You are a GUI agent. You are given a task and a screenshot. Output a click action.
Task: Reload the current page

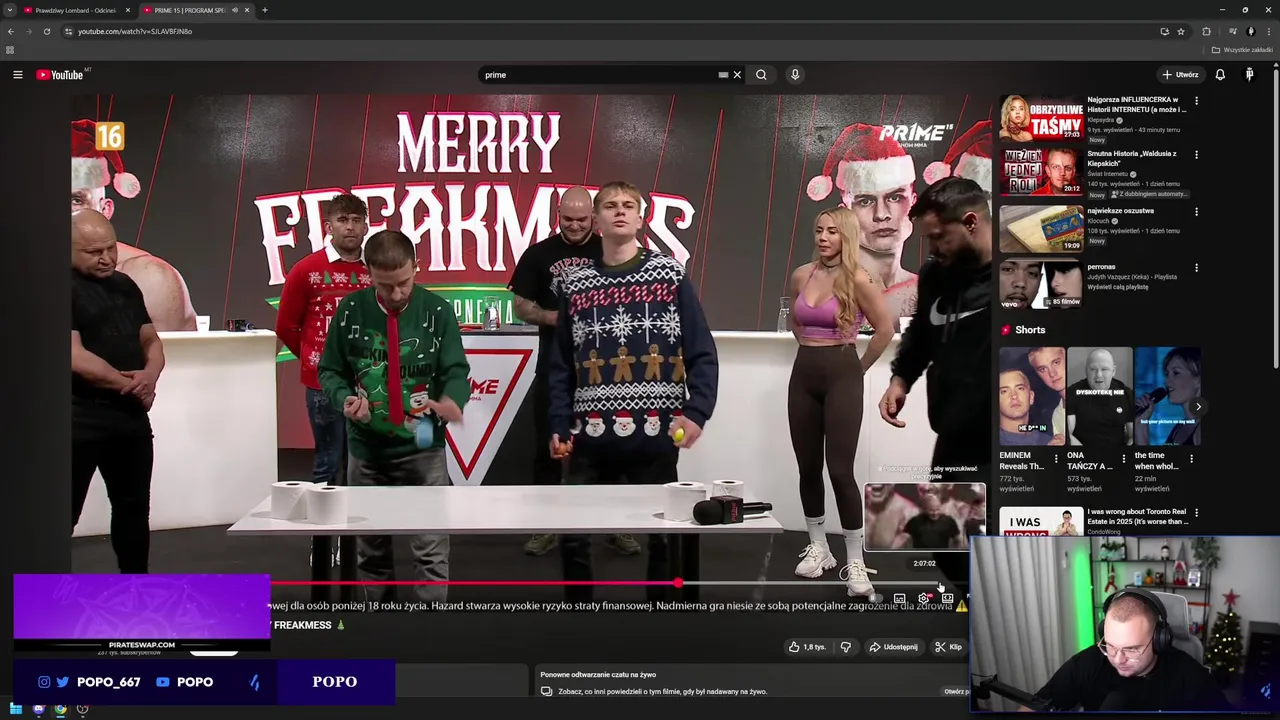coord(46,31)
